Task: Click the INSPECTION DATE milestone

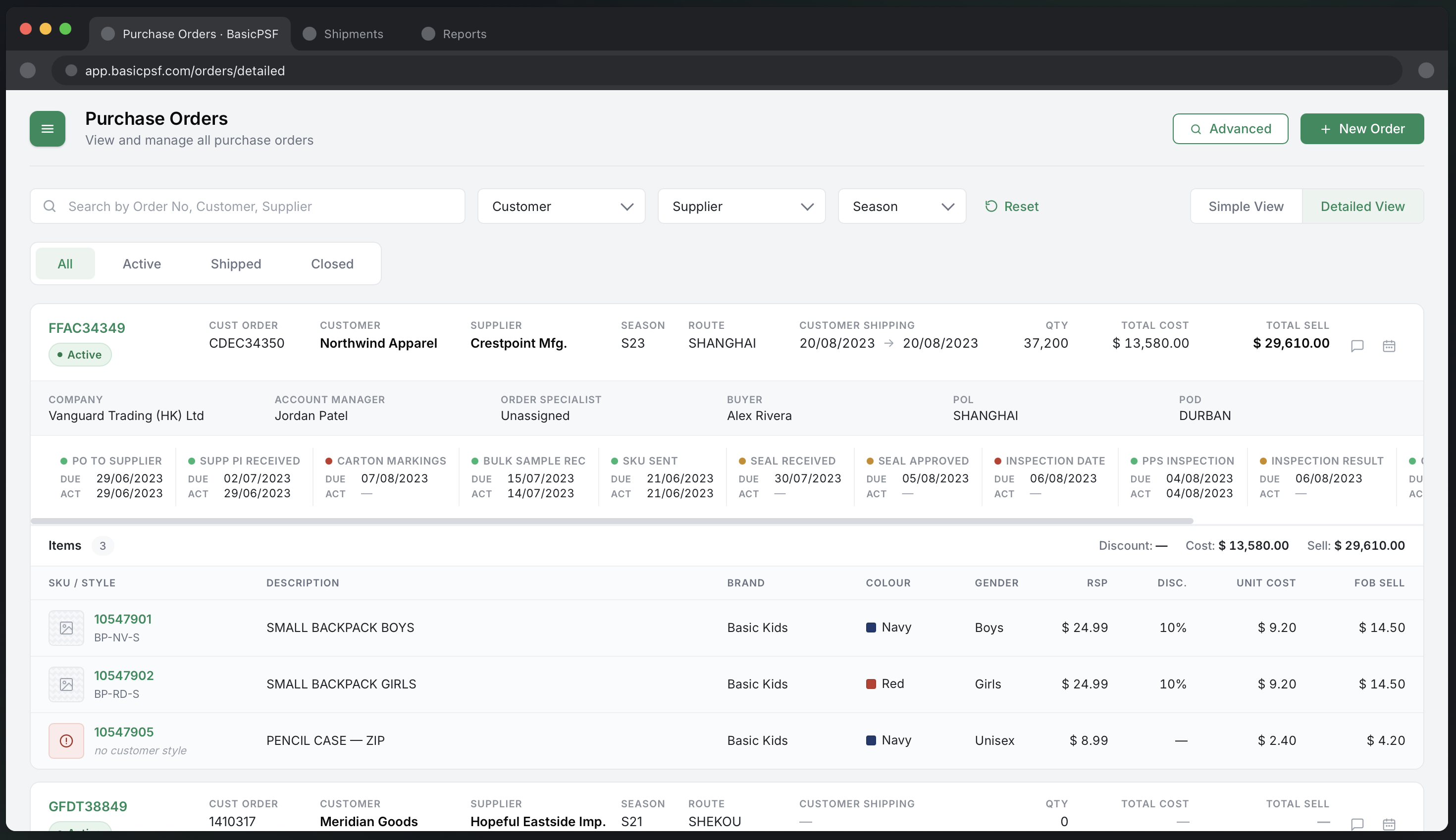Action: click(x=1050, y=477)
